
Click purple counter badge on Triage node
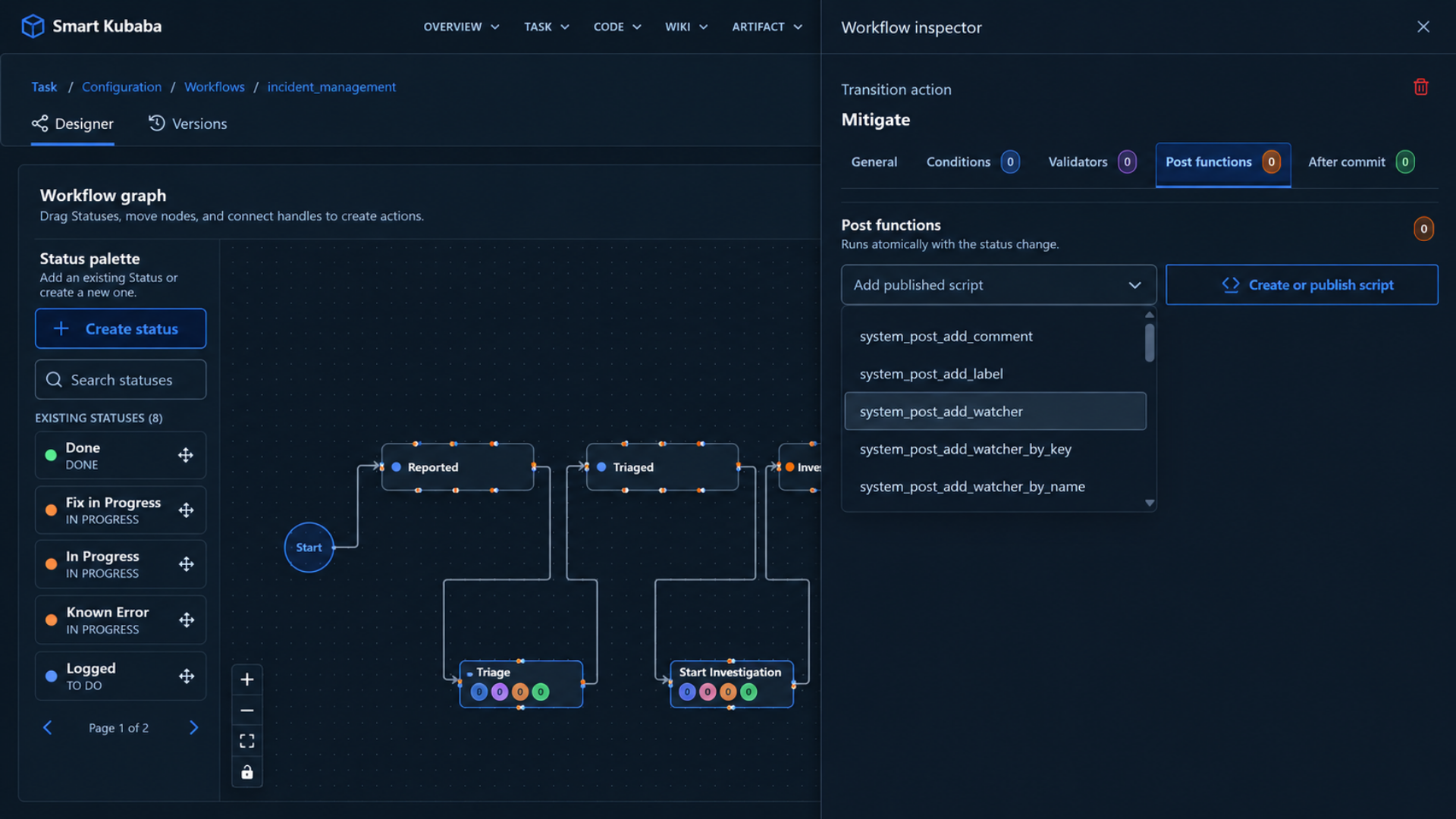(x=500, y=692)
